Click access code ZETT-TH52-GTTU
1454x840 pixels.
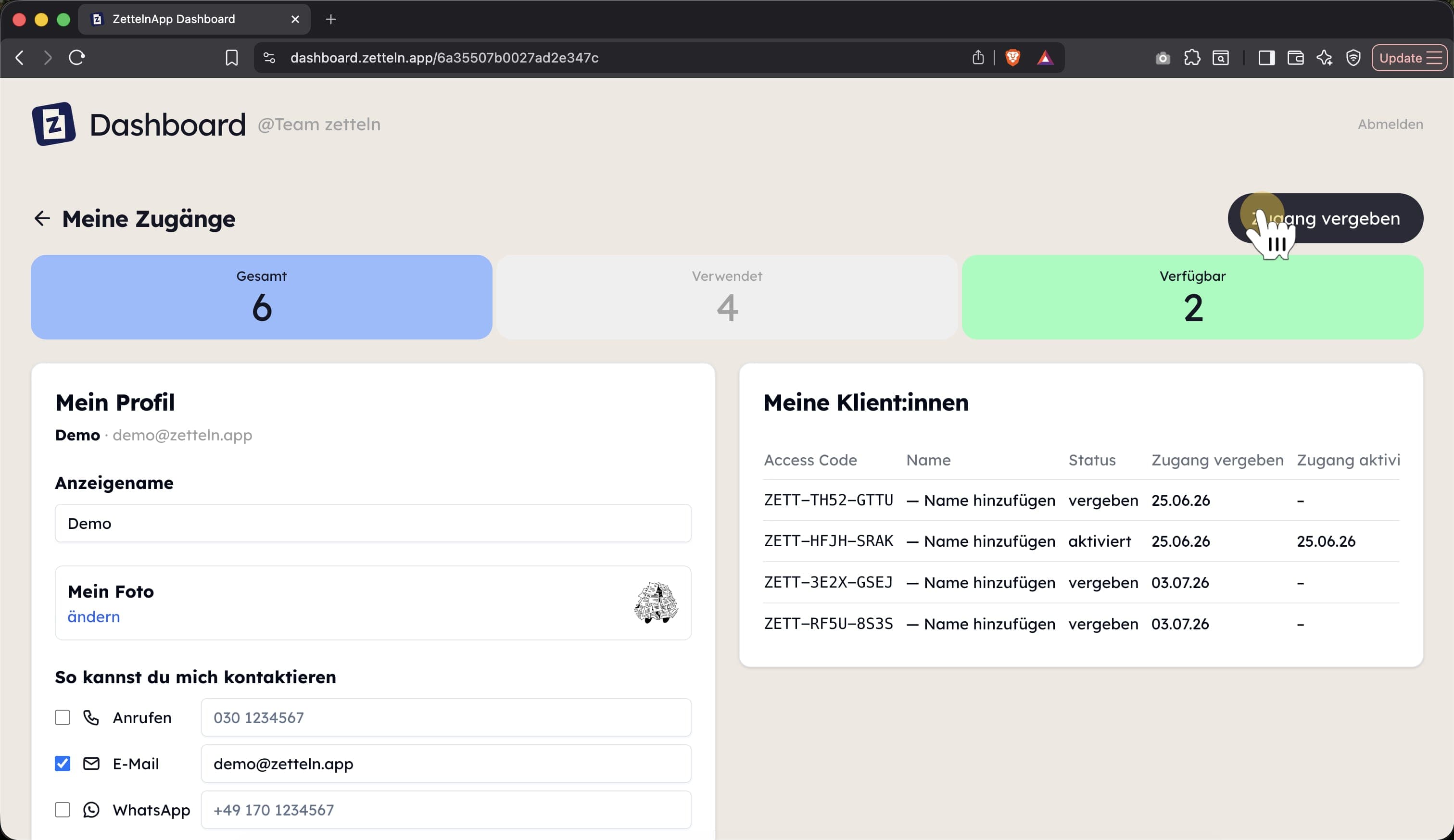pyautogui.click(x=829, y=500)
